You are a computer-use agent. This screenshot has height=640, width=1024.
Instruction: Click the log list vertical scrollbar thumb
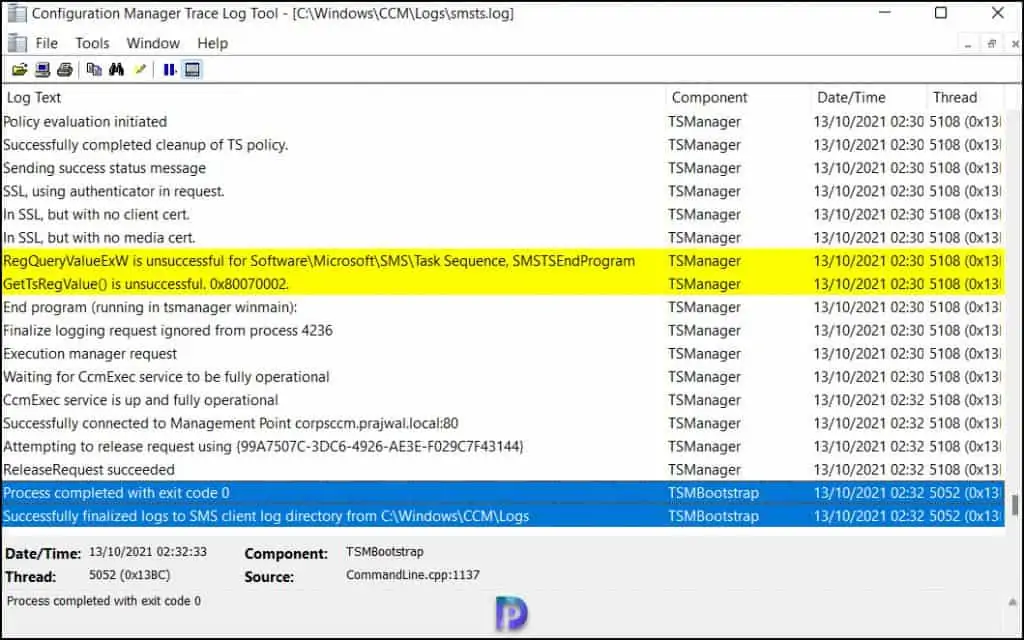tap(1014, 505)
